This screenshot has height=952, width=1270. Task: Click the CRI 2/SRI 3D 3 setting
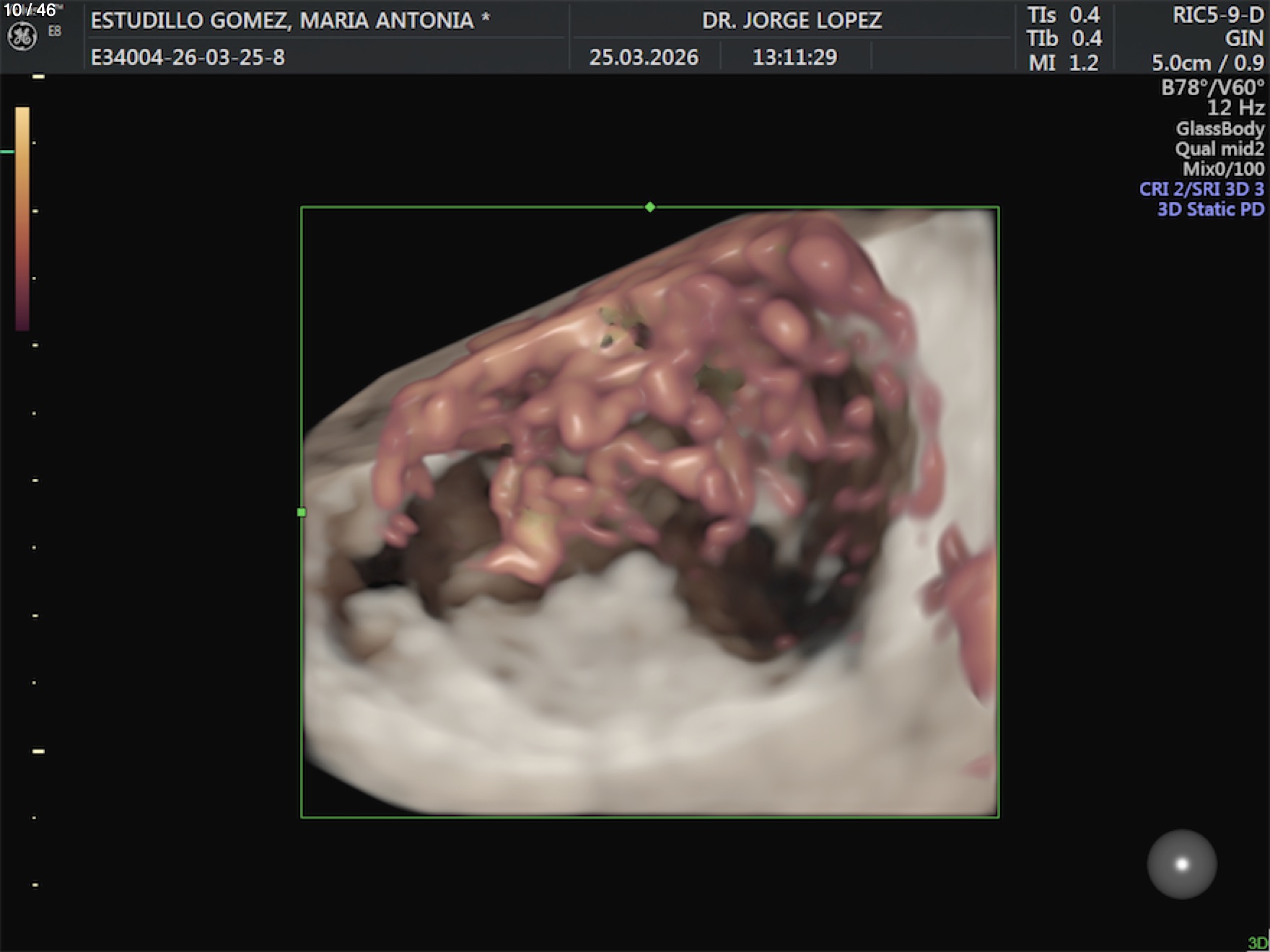[x=1201, y=189]
